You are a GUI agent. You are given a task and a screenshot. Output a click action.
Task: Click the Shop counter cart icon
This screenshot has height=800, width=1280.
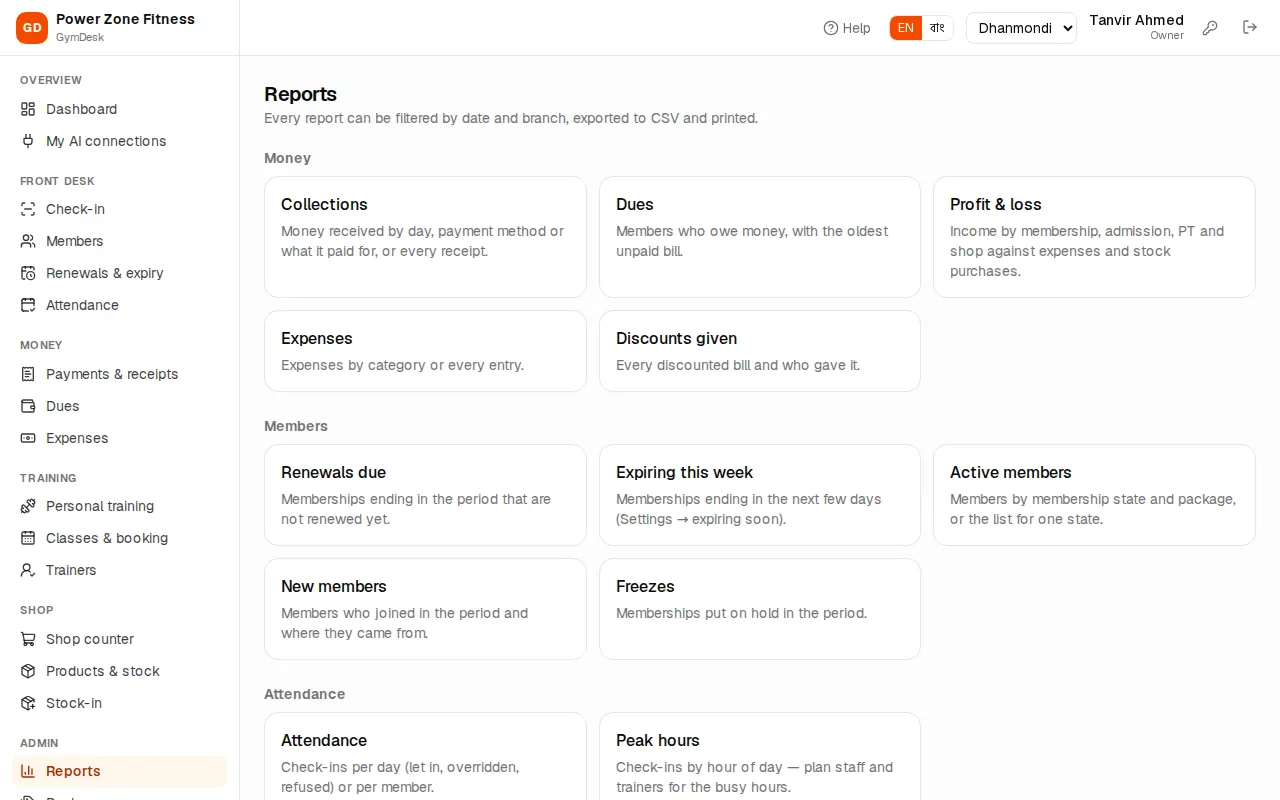coord(28,639)
